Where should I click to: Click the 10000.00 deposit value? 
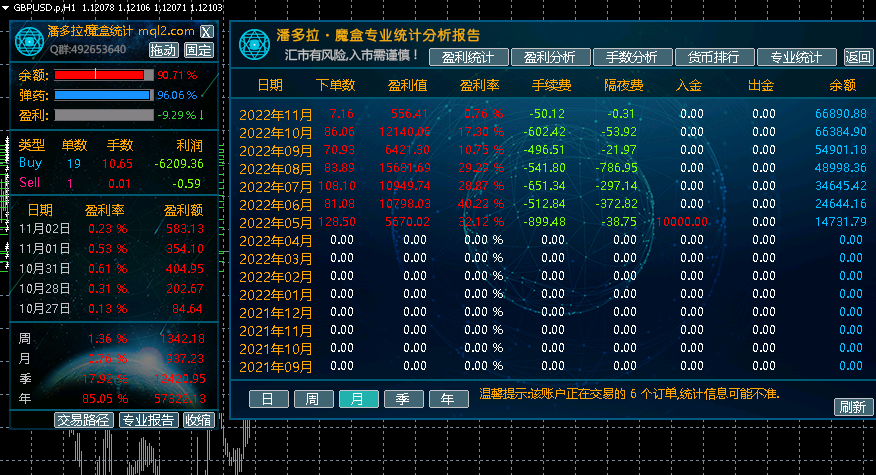(x=682, y=222)
